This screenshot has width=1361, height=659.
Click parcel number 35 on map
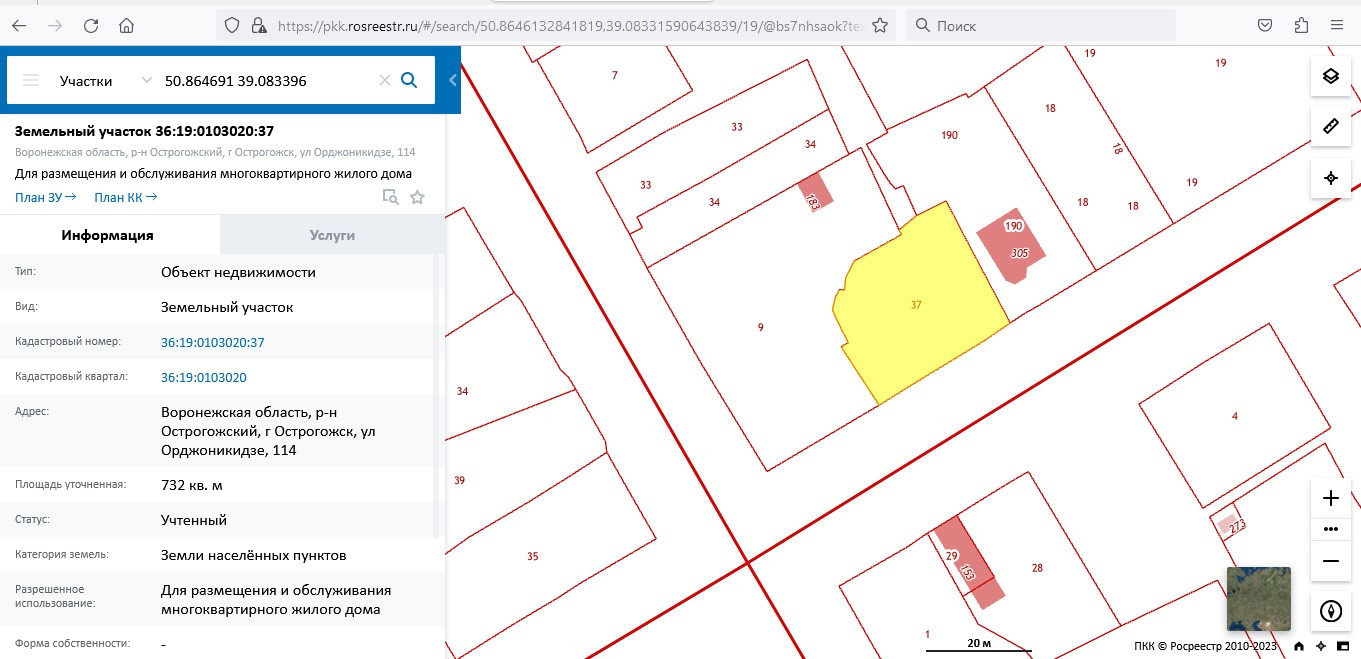coord(533,556)
